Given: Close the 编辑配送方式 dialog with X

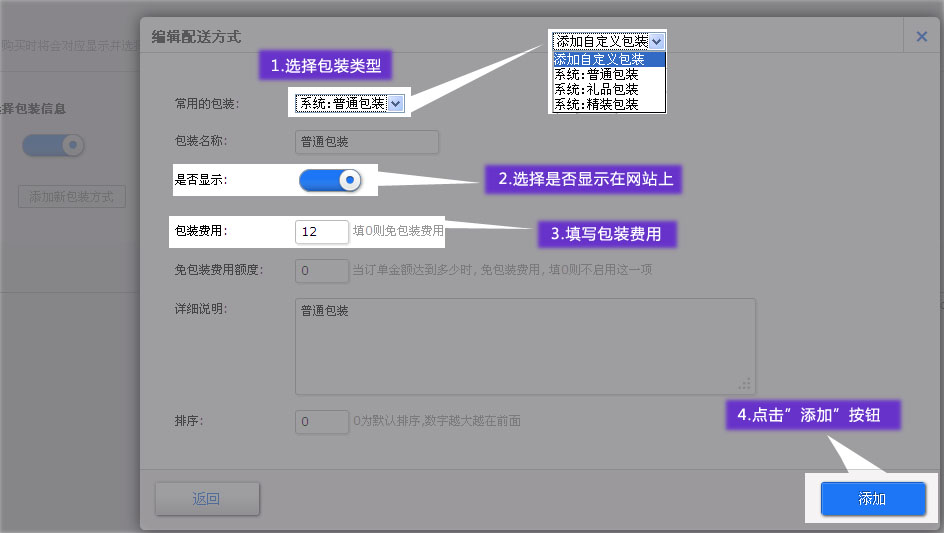Looking at the screenshot, I should [x=921, y=36].
